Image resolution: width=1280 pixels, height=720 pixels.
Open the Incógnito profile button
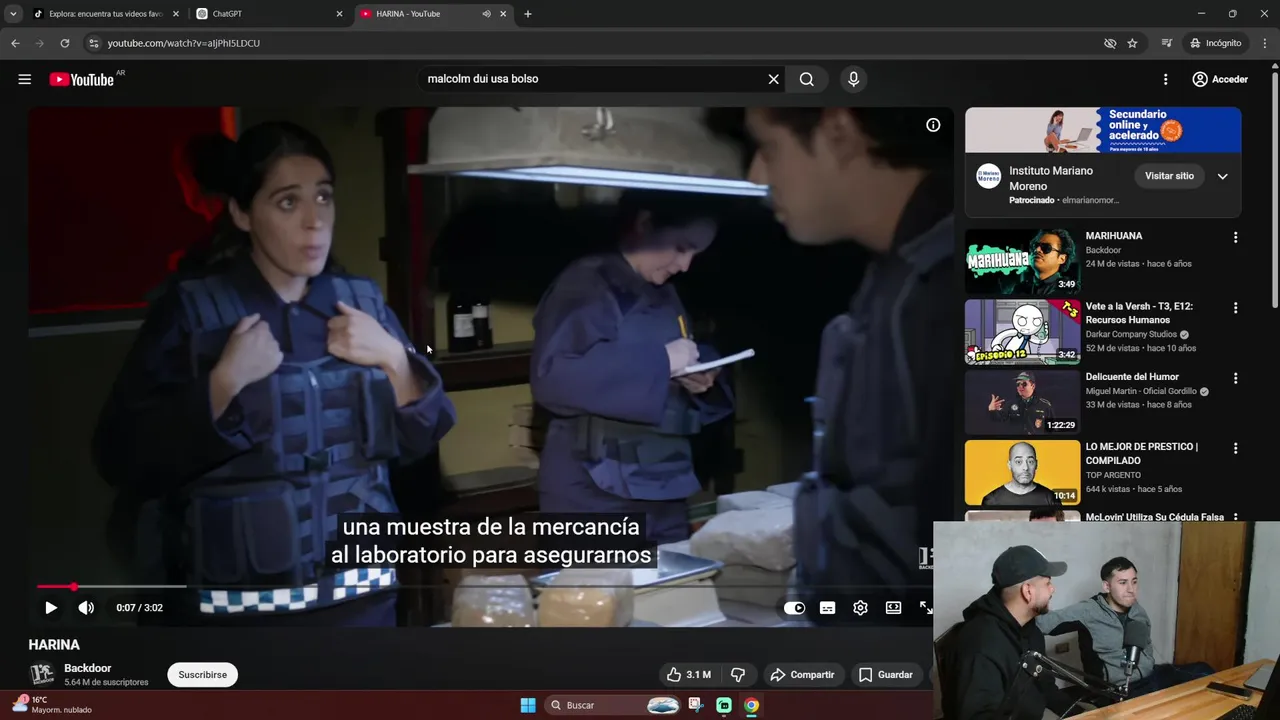click(1216, 43)
